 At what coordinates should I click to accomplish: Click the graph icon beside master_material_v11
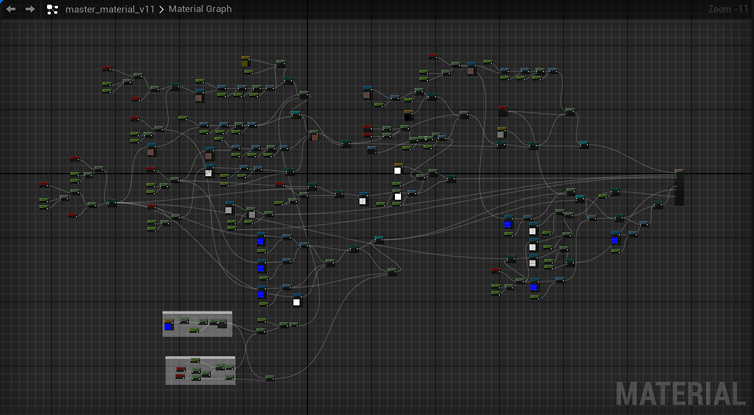(x=52, y=9)
